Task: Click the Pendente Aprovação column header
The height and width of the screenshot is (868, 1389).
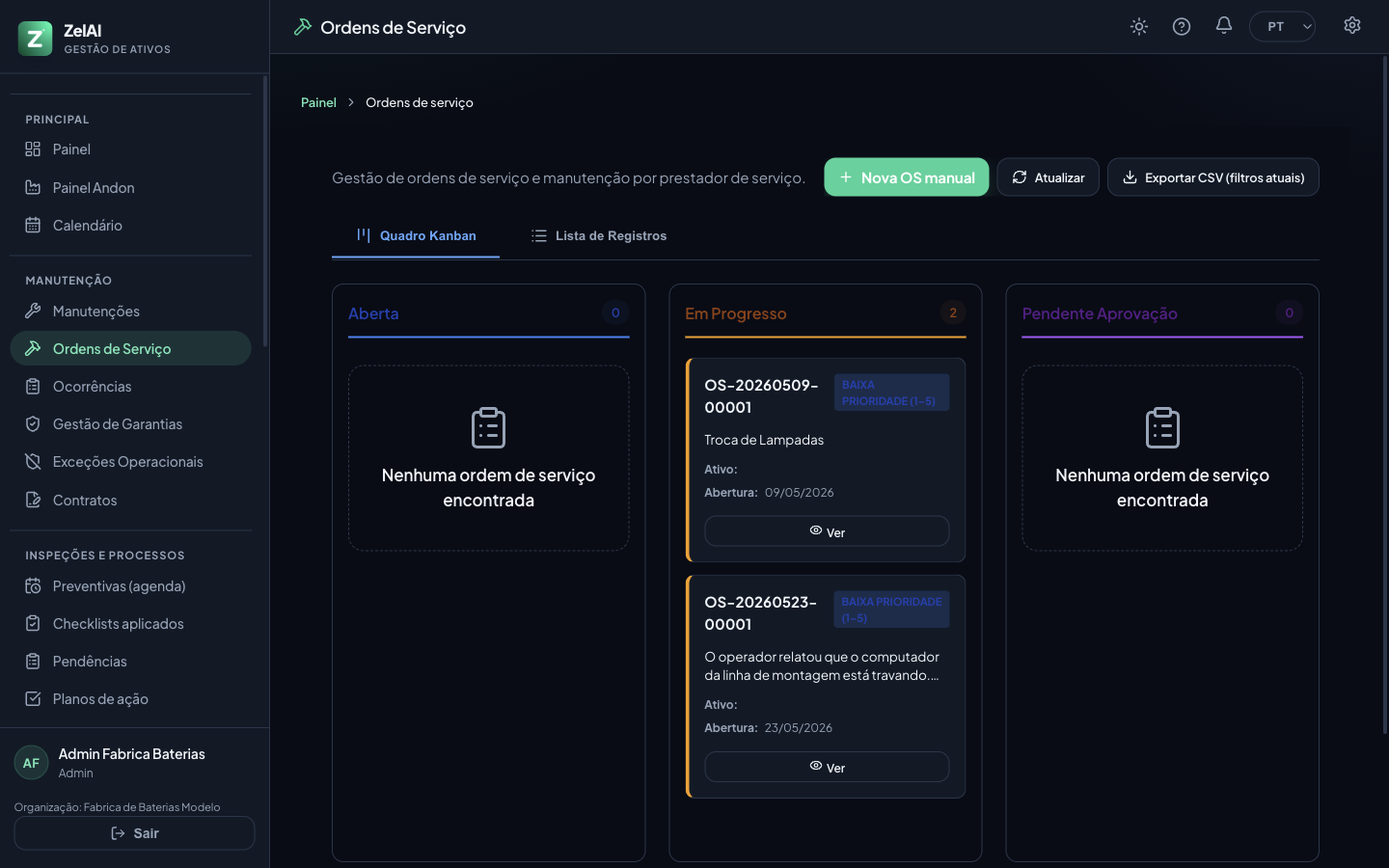Action: 1100,313
